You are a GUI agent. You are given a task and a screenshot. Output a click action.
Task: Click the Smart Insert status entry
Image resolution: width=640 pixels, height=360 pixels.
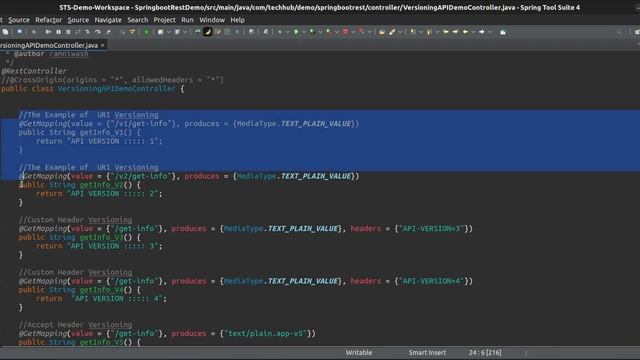click(427, 353)
